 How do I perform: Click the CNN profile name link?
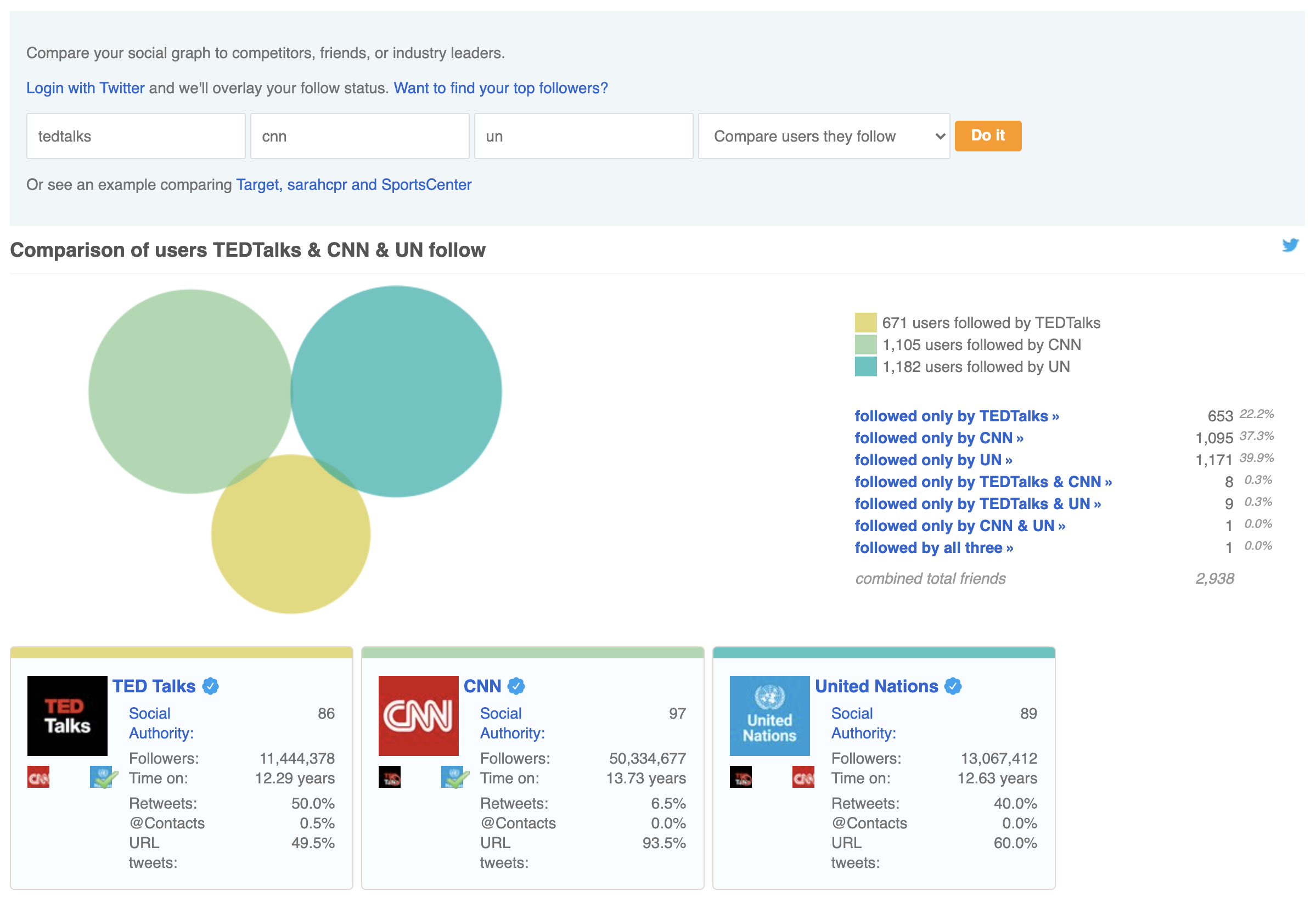tap(482, 686)
